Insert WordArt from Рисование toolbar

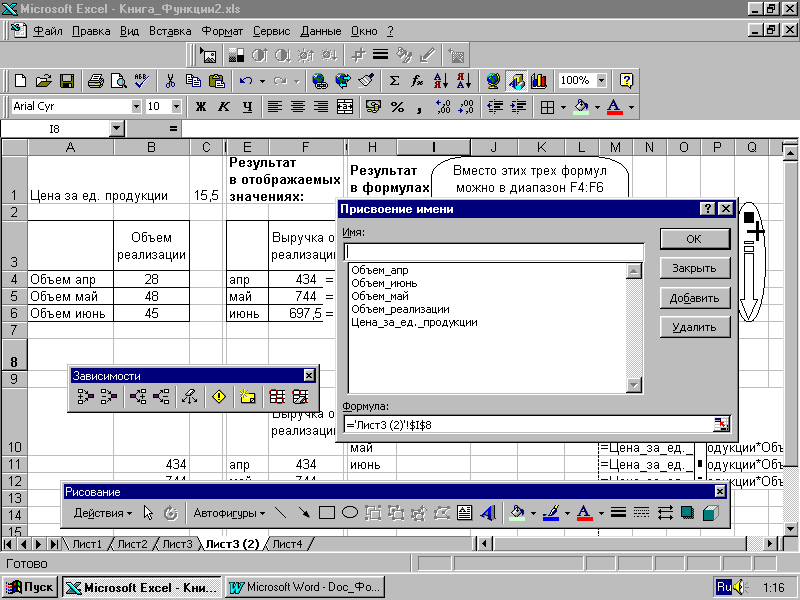(488, 513)
